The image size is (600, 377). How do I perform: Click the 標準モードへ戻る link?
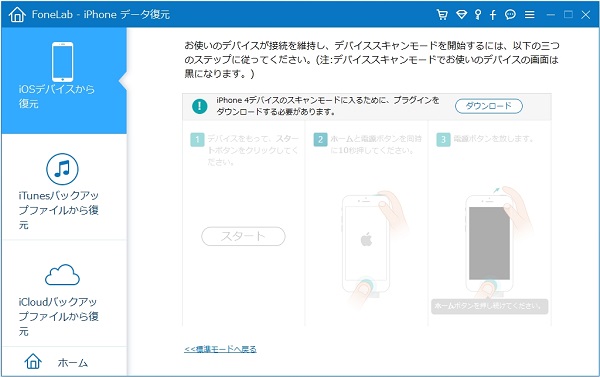click(x=220, y=349)
